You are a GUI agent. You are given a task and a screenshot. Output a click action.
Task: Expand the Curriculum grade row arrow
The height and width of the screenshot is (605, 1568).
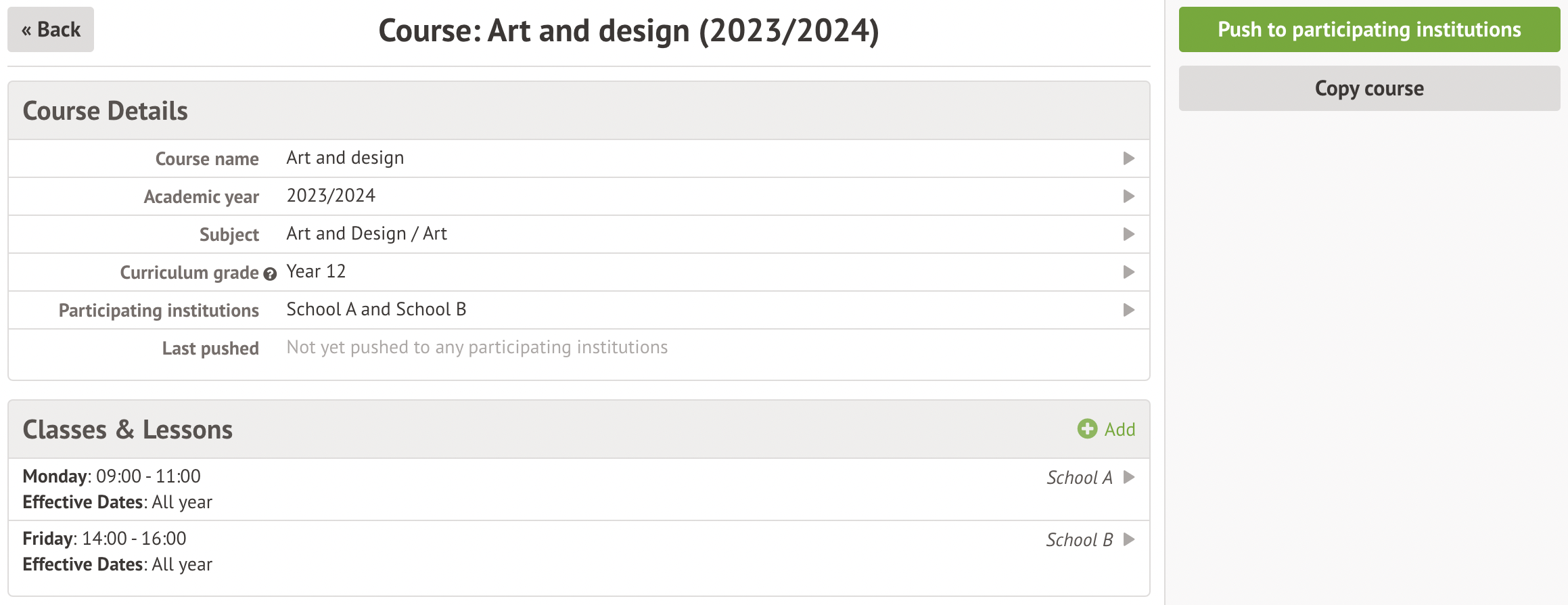[x=1128, y=272]
